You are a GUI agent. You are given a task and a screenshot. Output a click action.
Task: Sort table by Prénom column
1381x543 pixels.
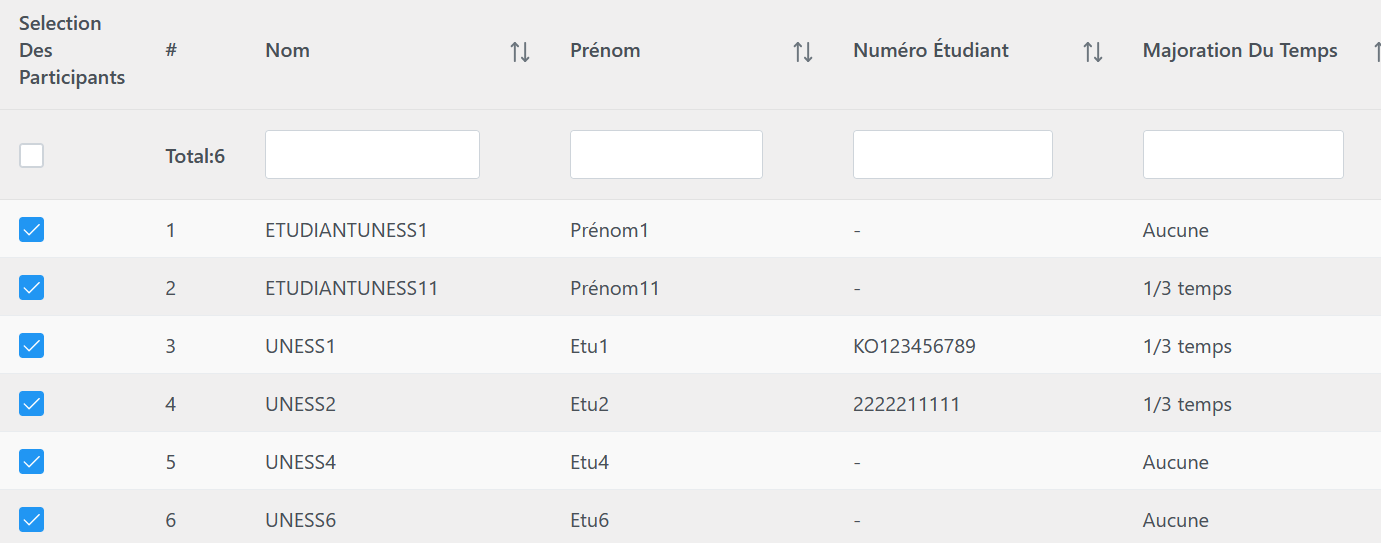tap(802, 52)
